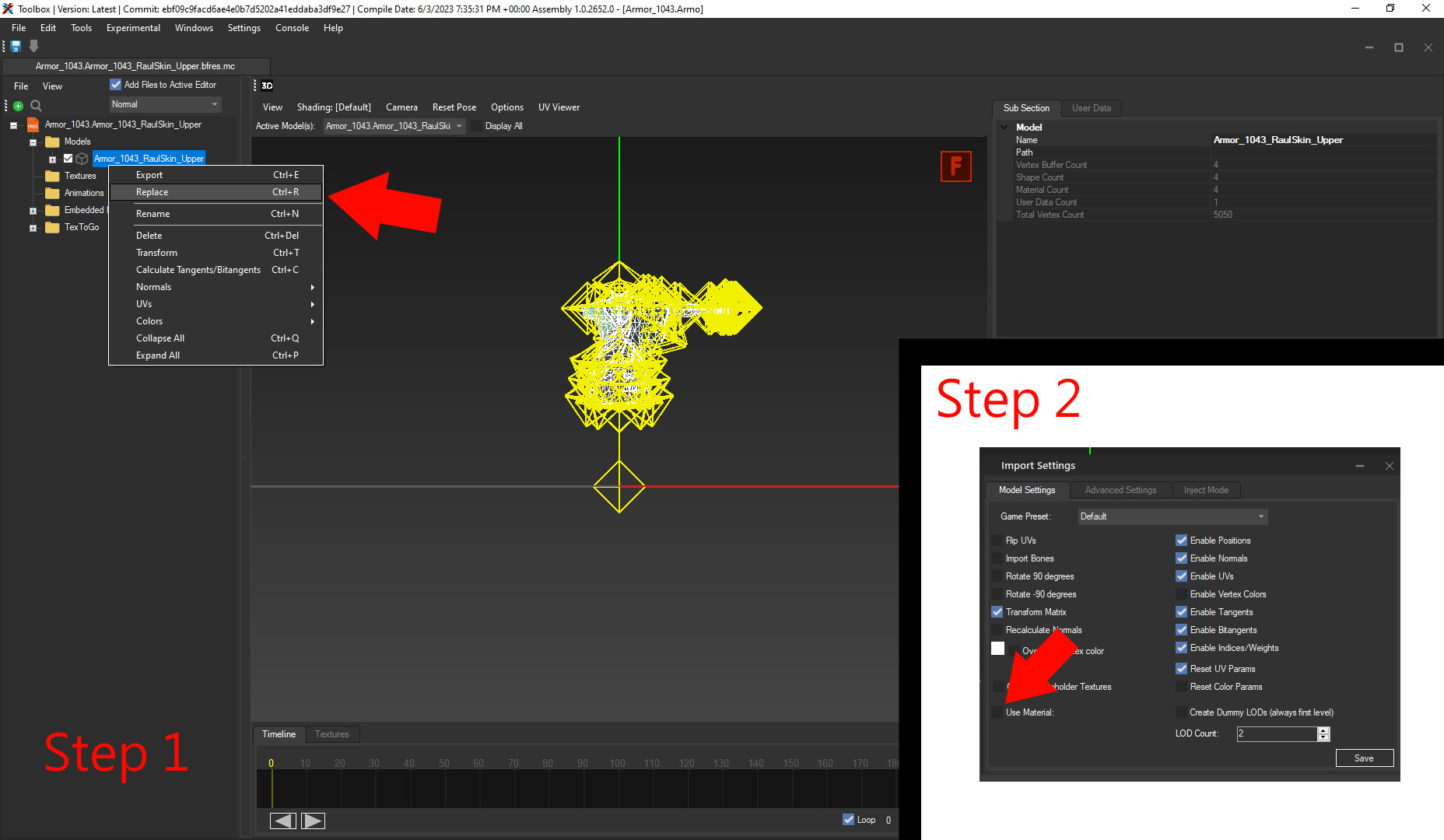This screenshot has width=1444, height=840.
Task: Toggle the Loop checkbox
Action: click(x=848, y=819)
